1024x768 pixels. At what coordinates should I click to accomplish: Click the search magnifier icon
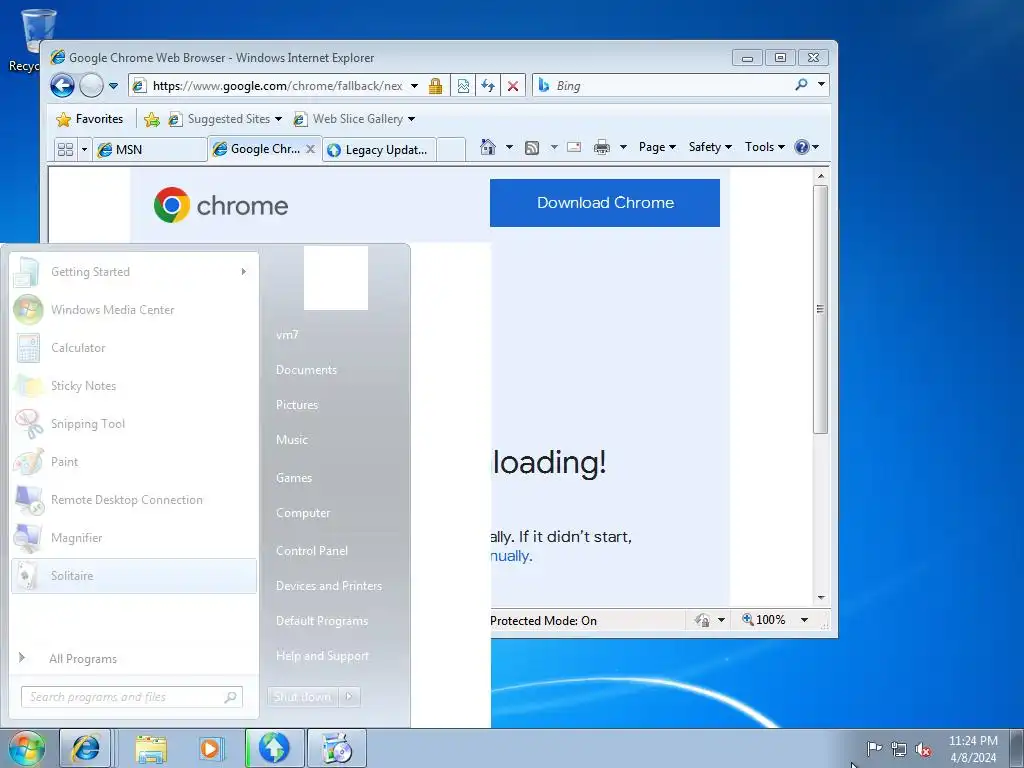pyautogui.click(x=801, y=85)
